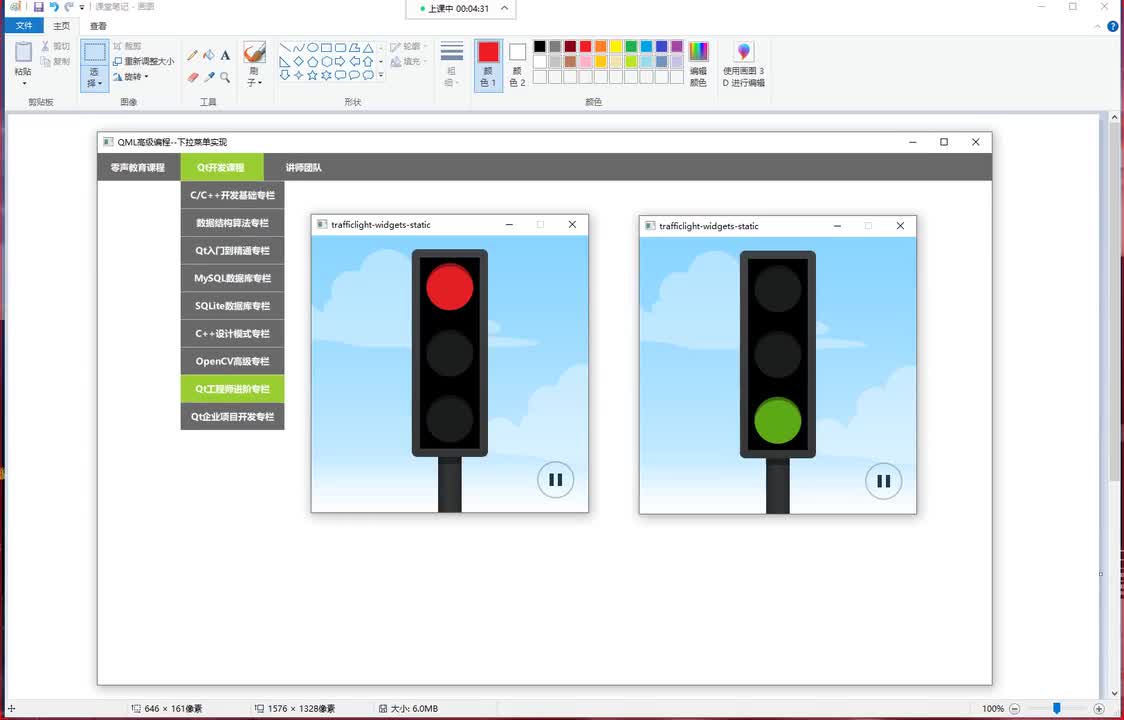Image resolution: width=1124 pixels, height=720 pixels.
Task: Click the Redo arrow in title bar
Action: (68, 6)
